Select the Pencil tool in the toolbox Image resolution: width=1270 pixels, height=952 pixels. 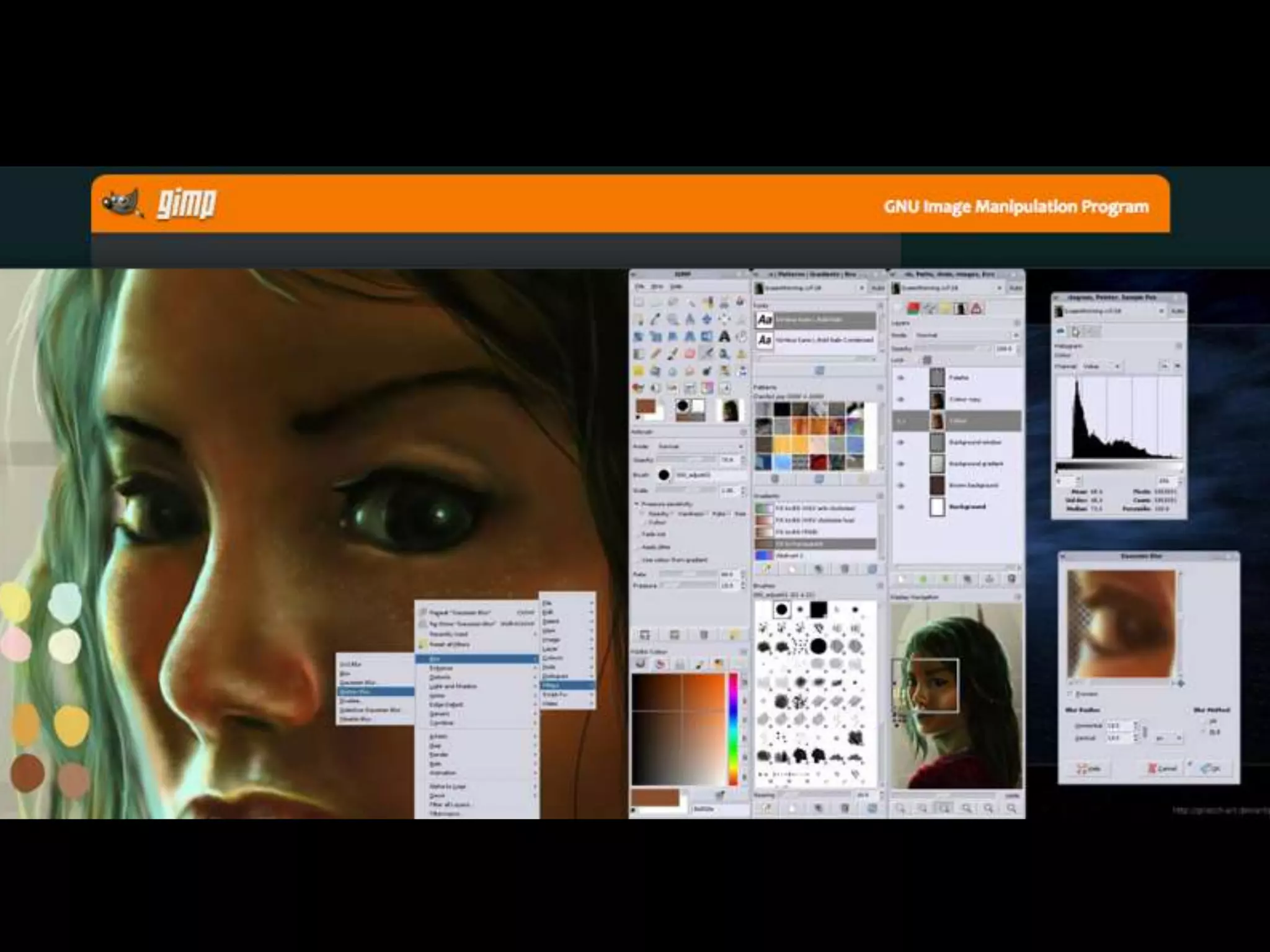click(x=655, y=353)
